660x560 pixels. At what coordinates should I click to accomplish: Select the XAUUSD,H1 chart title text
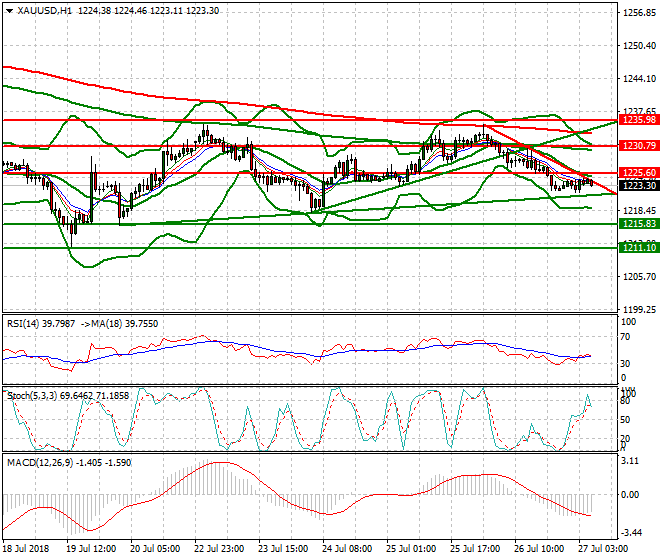pyautogui.click(x=45, y=11)
